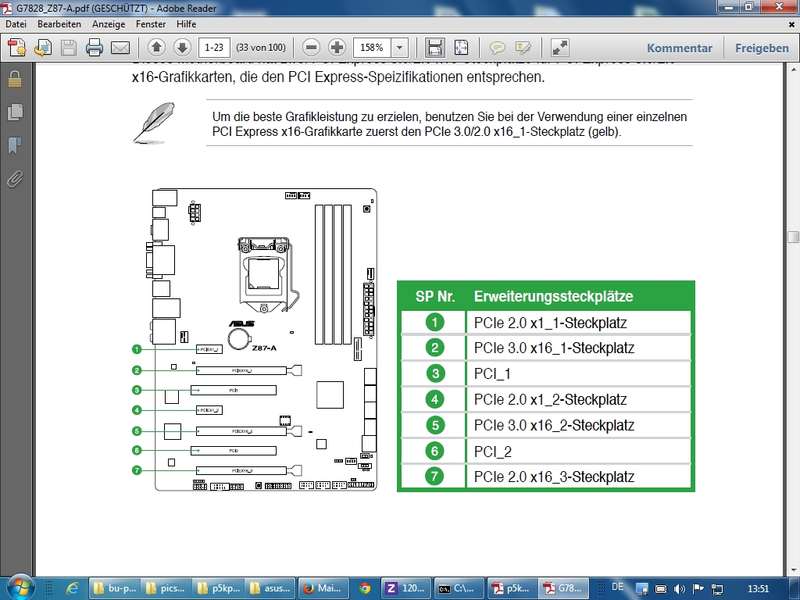Open the attachments paperclip panel
Image resolution: width=800 pixels, height=600 pixels.
pos(15,179)
